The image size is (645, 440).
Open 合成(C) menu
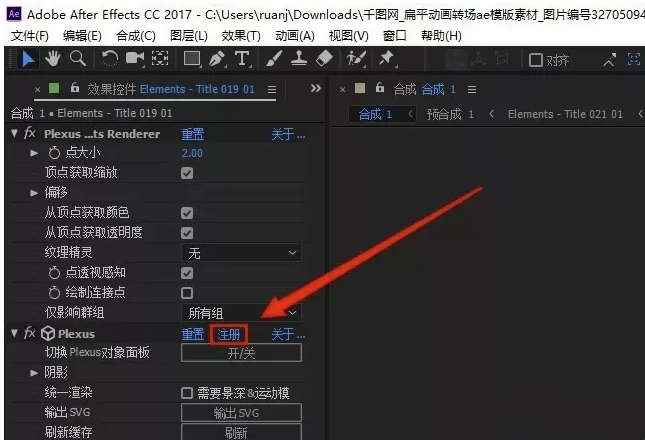coord(136,36)
